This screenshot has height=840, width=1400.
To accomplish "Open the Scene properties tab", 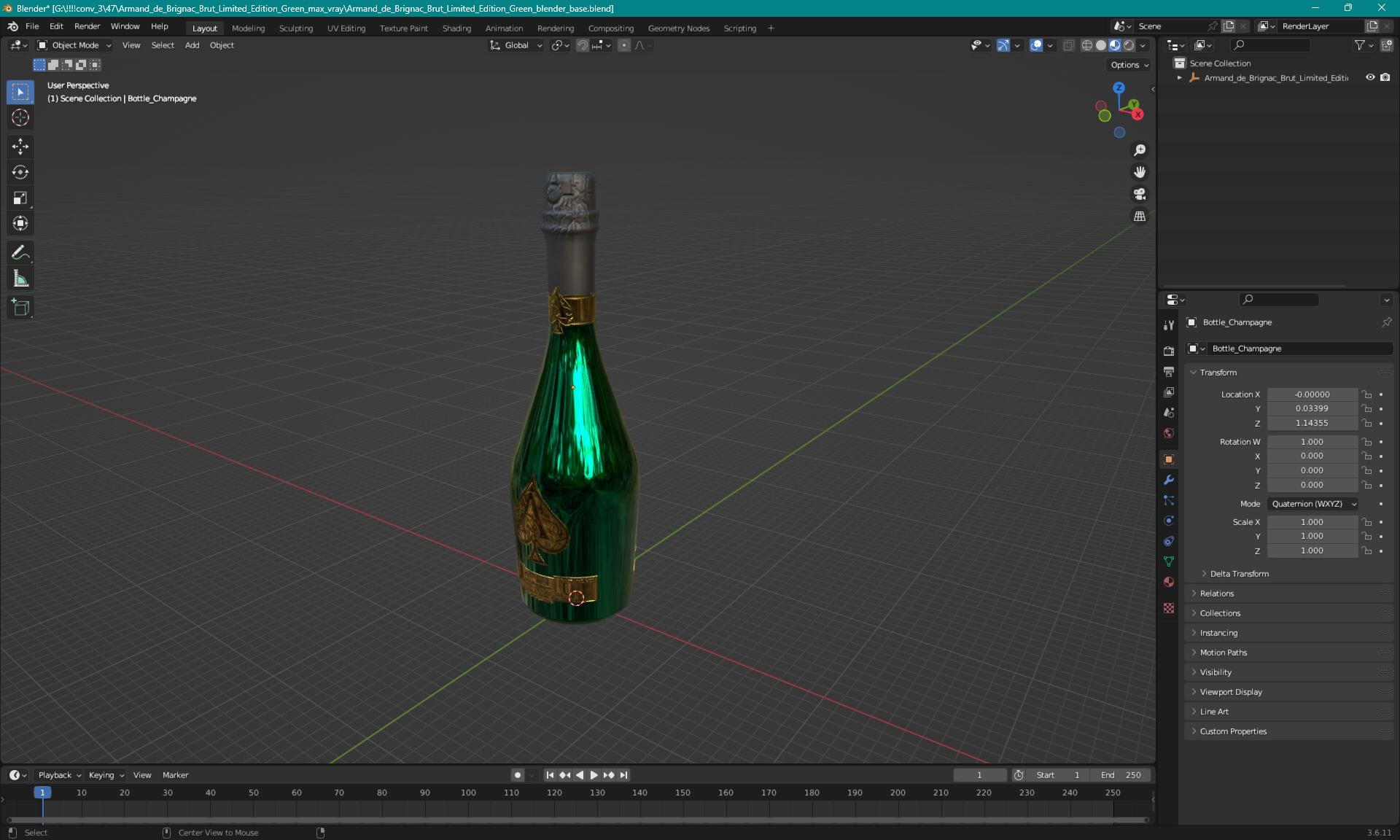I will click(1169, 412).
